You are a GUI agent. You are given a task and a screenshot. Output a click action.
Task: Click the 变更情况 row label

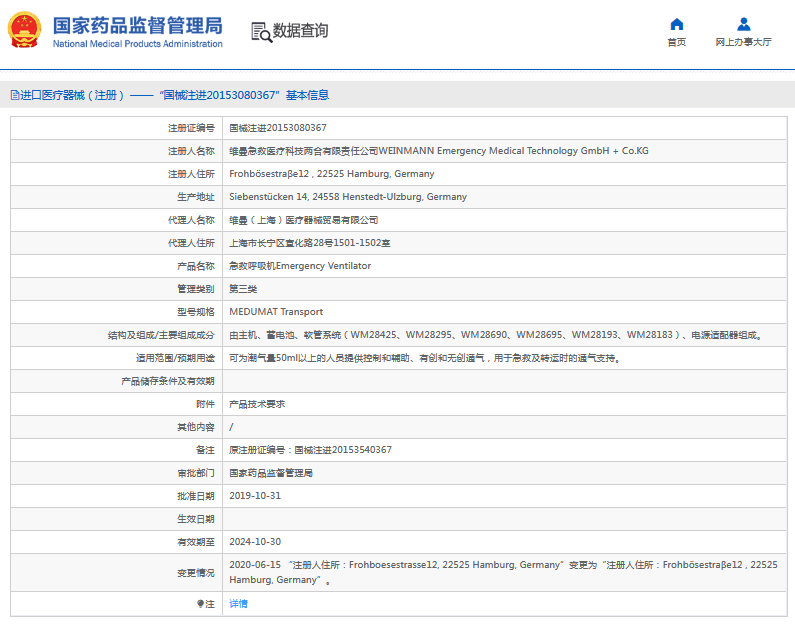(196, 573)
